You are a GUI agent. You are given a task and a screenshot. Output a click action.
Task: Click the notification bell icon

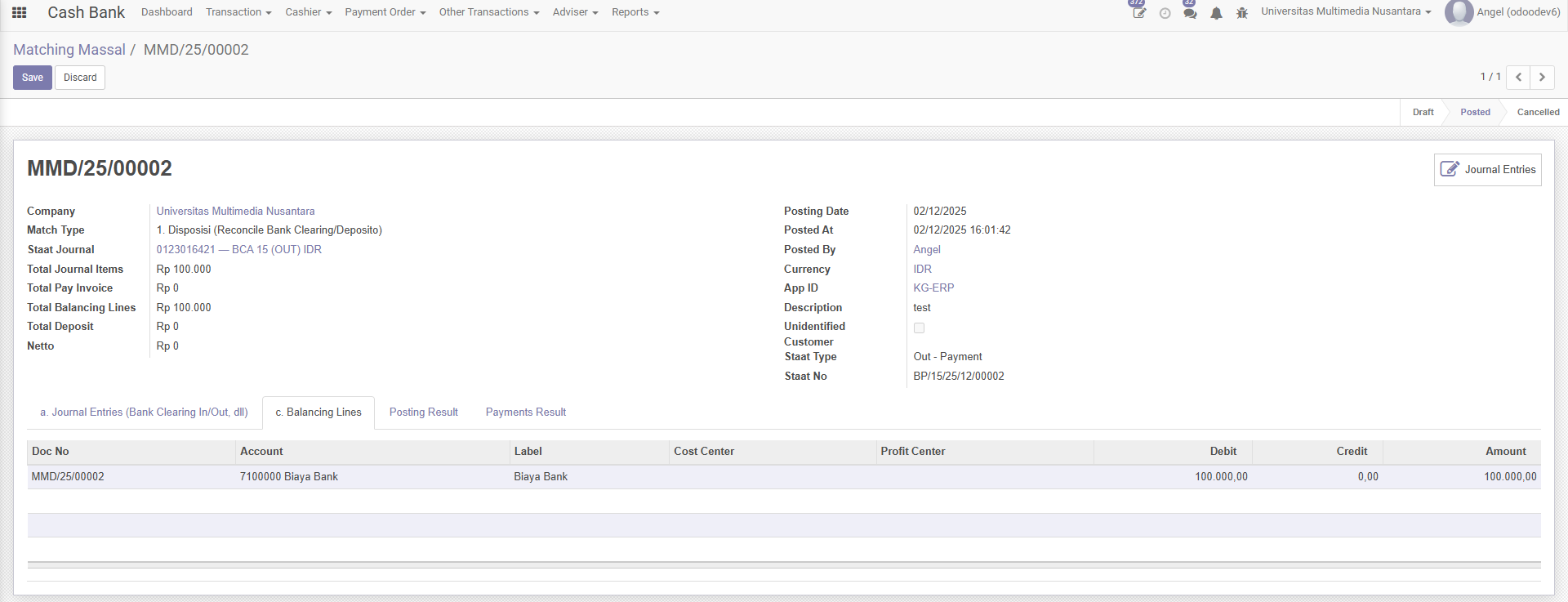tap(1216, 13)
